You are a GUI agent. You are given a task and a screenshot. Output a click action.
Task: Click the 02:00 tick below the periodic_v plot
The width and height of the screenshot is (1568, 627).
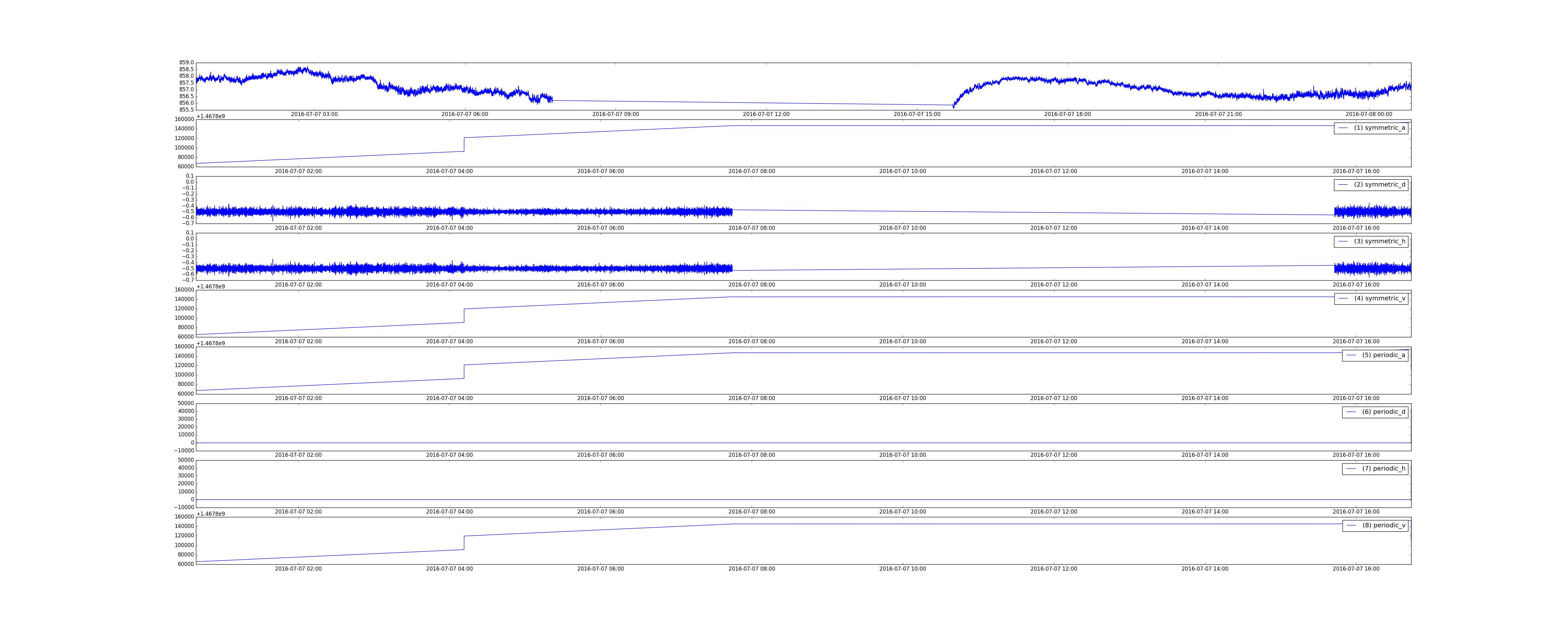pos(298,569)
